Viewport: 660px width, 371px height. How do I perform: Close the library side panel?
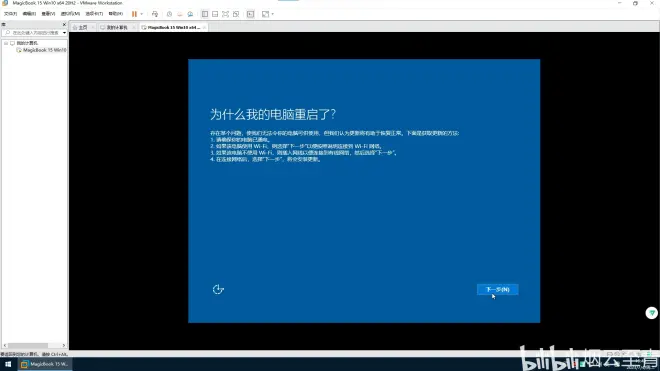[64, 24]
